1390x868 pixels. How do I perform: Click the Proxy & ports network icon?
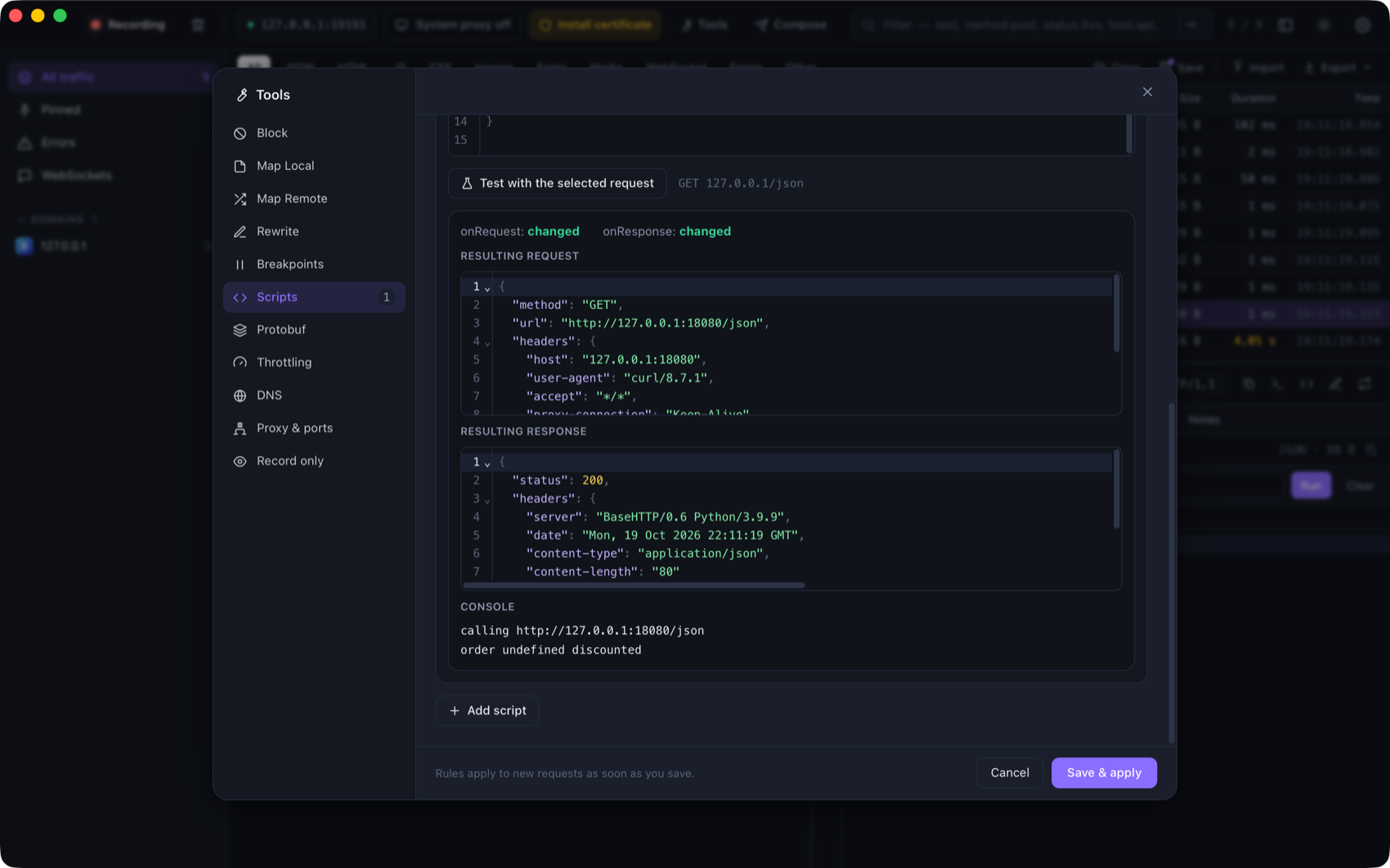pos(240,428)
